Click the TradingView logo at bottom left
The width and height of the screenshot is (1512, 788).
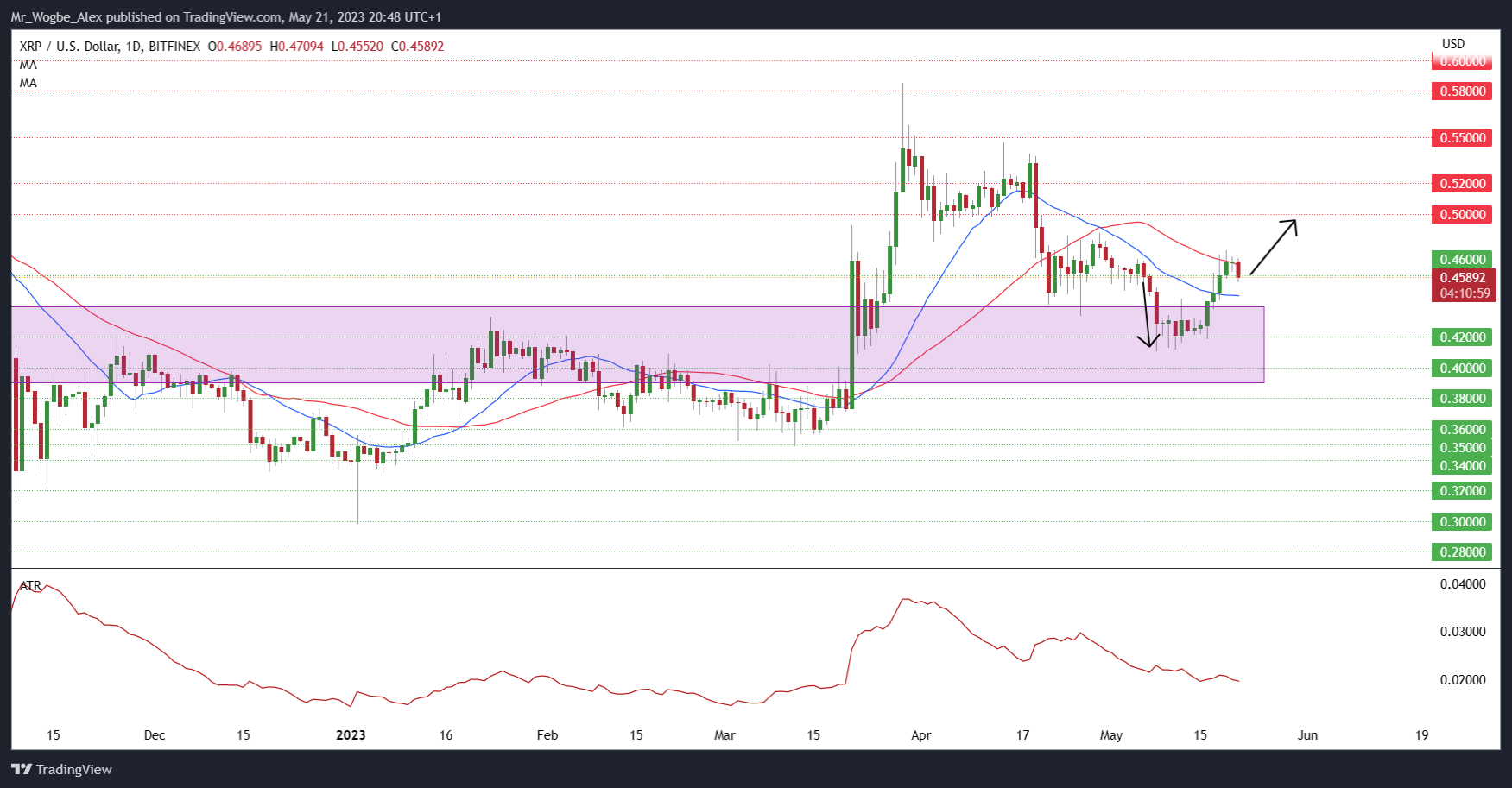click(61, 769)
